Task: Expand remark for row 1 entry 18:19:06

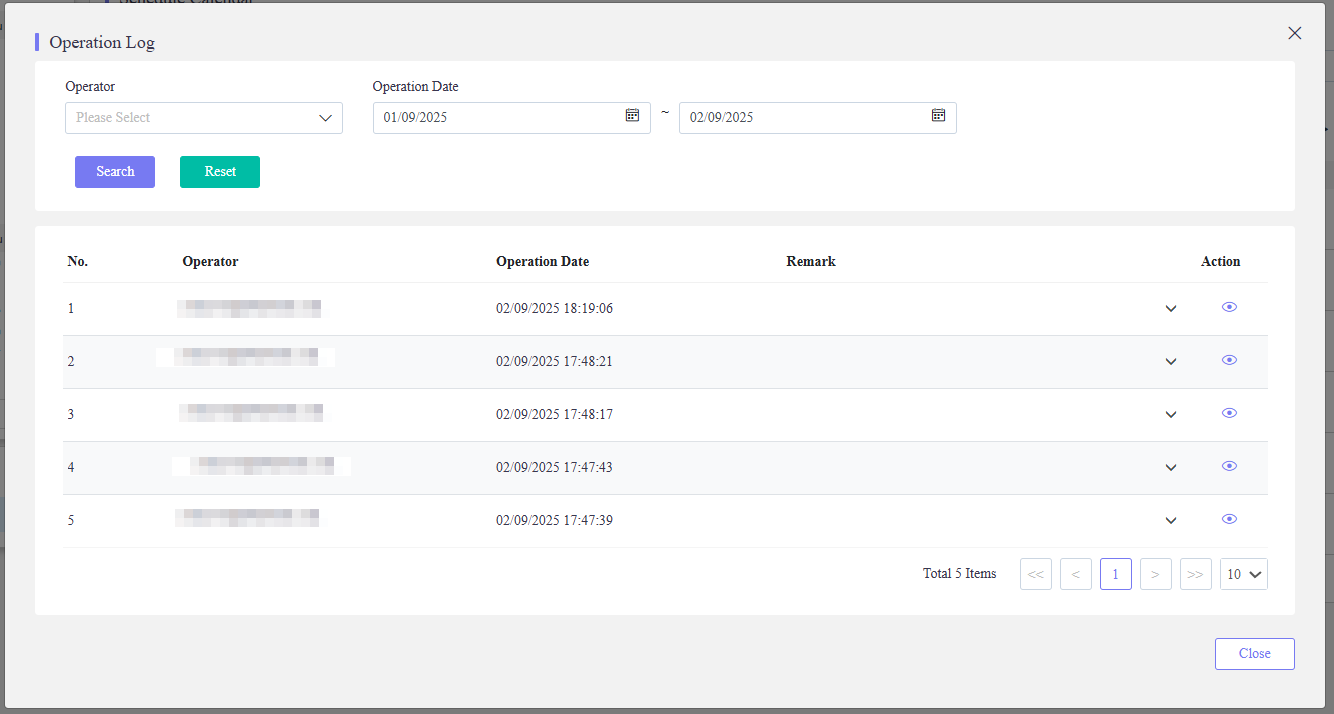Action: 1171,308
